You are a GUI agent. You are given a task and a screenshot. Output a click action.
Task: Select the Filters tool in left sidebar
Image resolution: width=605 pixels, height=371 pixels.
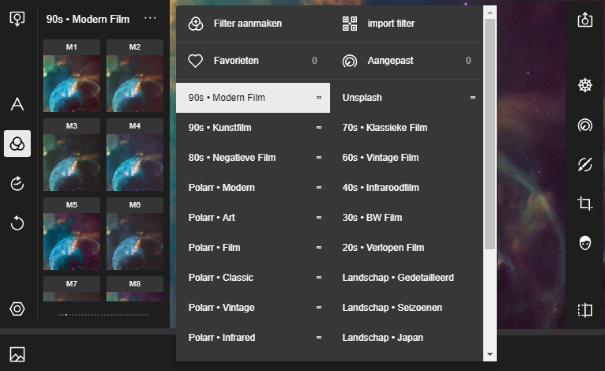coord(17,143)
